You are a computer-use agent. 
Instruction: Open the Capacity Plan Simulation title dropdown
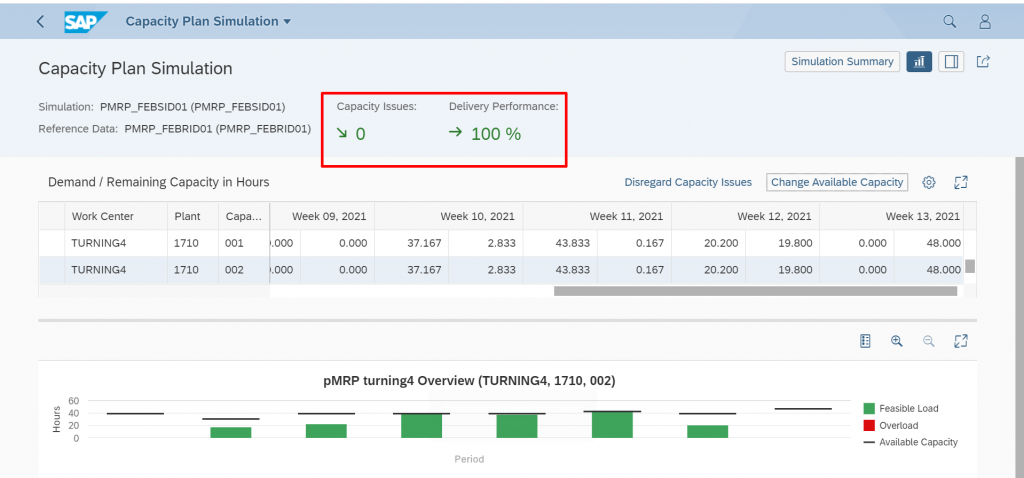click(208, 22)
